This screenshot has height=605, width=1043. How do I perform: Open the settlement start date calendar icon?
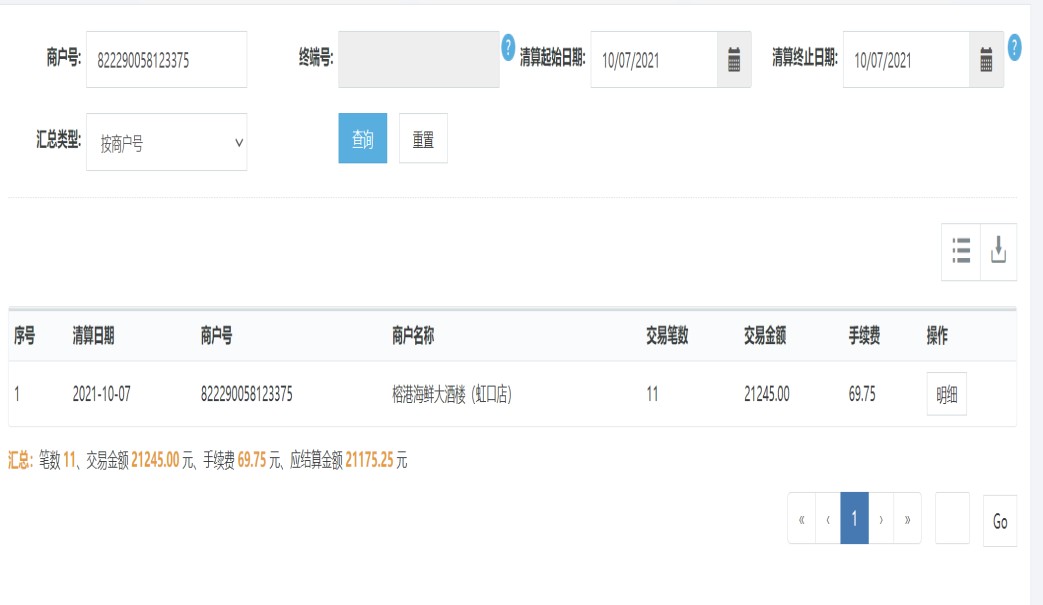734,60
